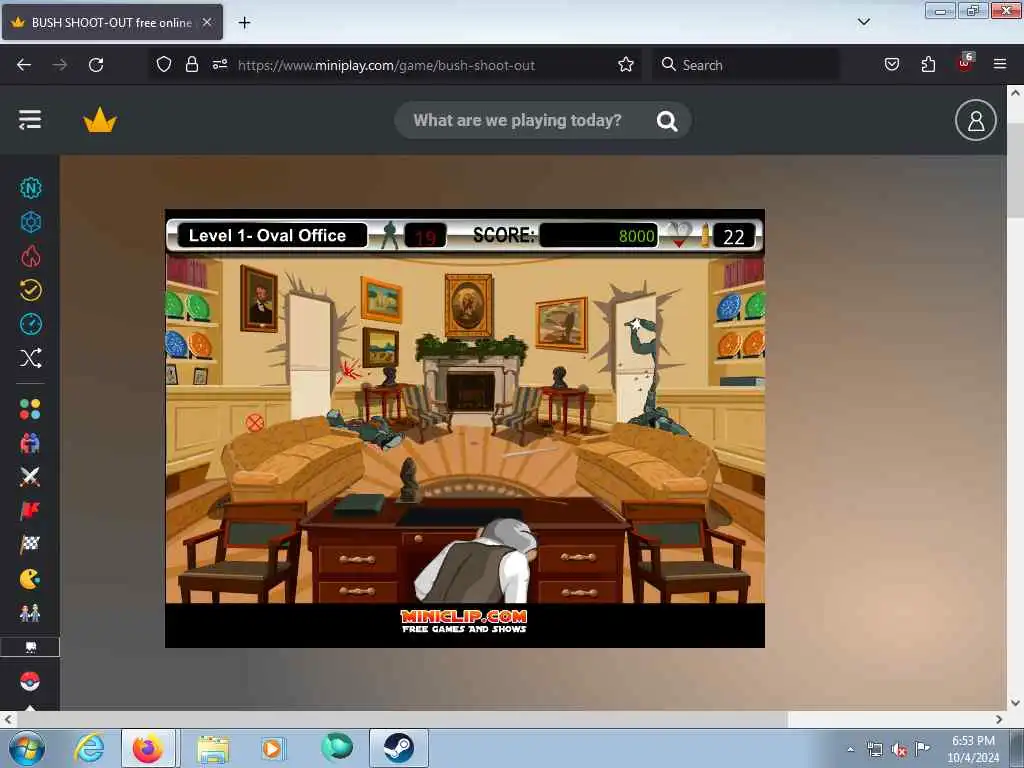Screen dimensions: 1024x768
Task: Expand the list all tabs dropdown
Action: point(863,22)
